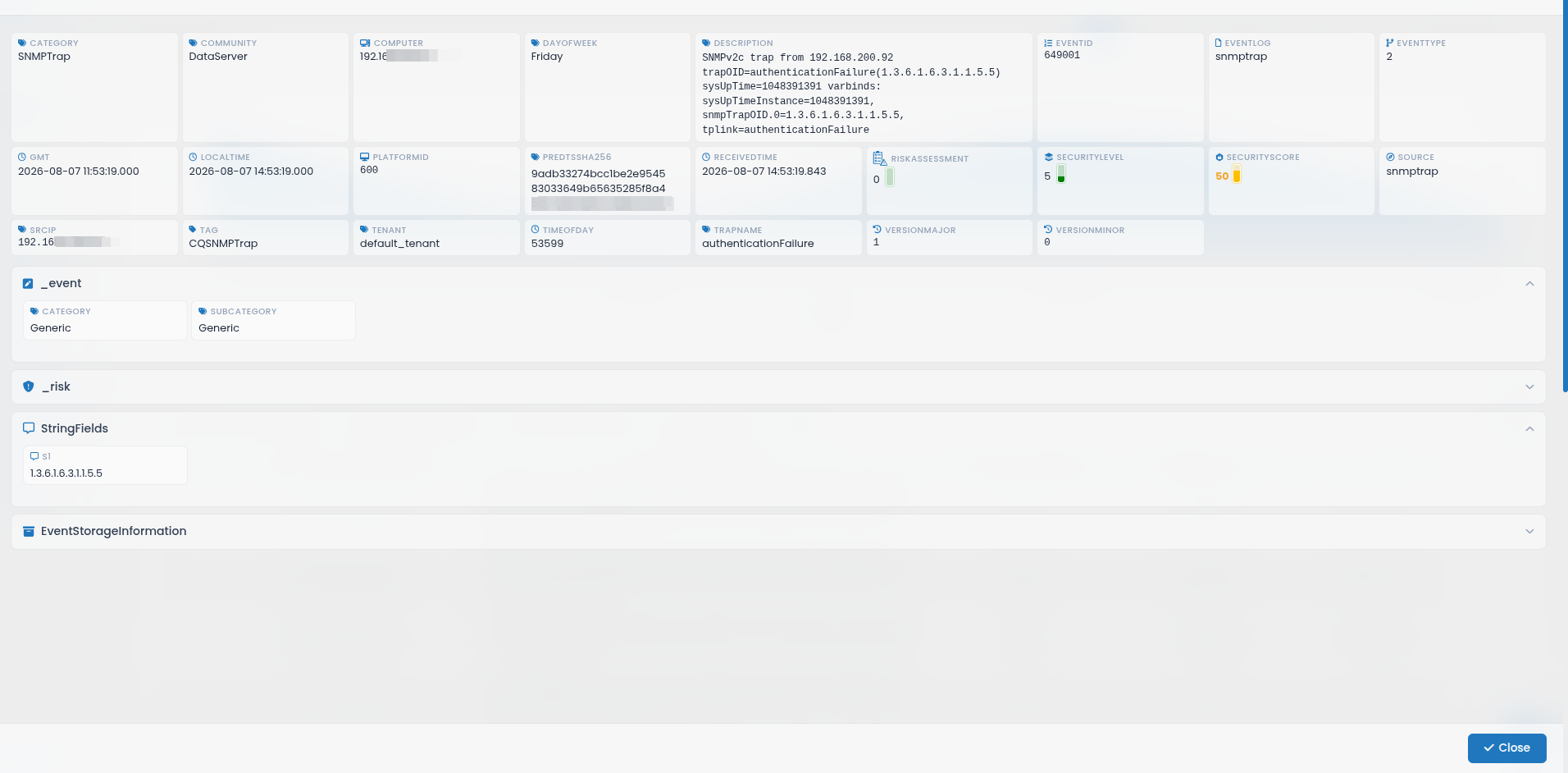Image resolution: width=1568 pixels, height=773 pixels.
Task: Click the TRAPNAME tag icon
Action: click(706, 231)
